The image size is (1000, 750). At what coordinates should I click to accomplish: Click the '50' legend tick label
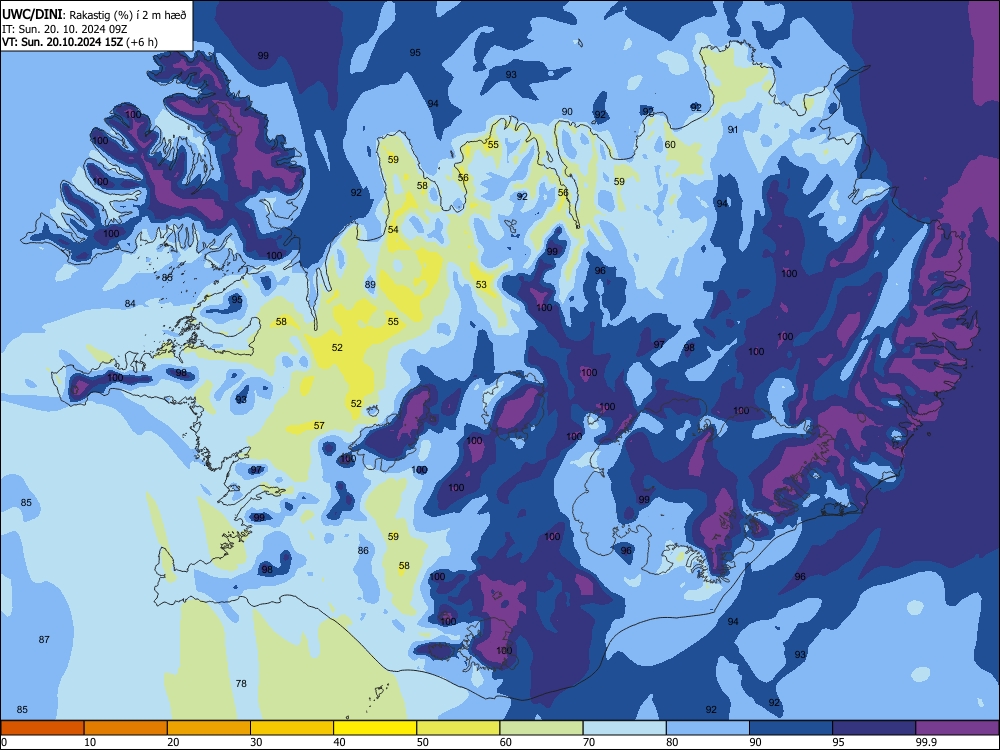[423, 742]
